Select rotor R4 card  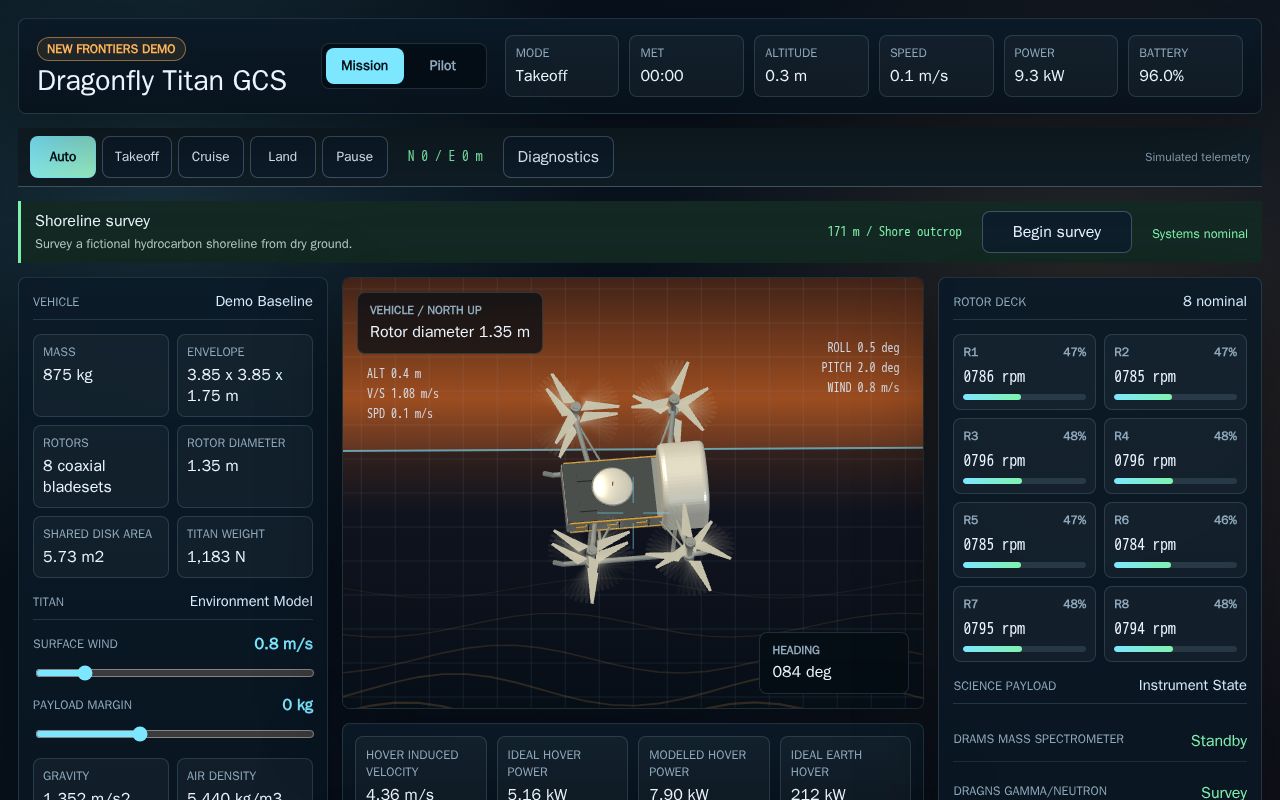1175,456
